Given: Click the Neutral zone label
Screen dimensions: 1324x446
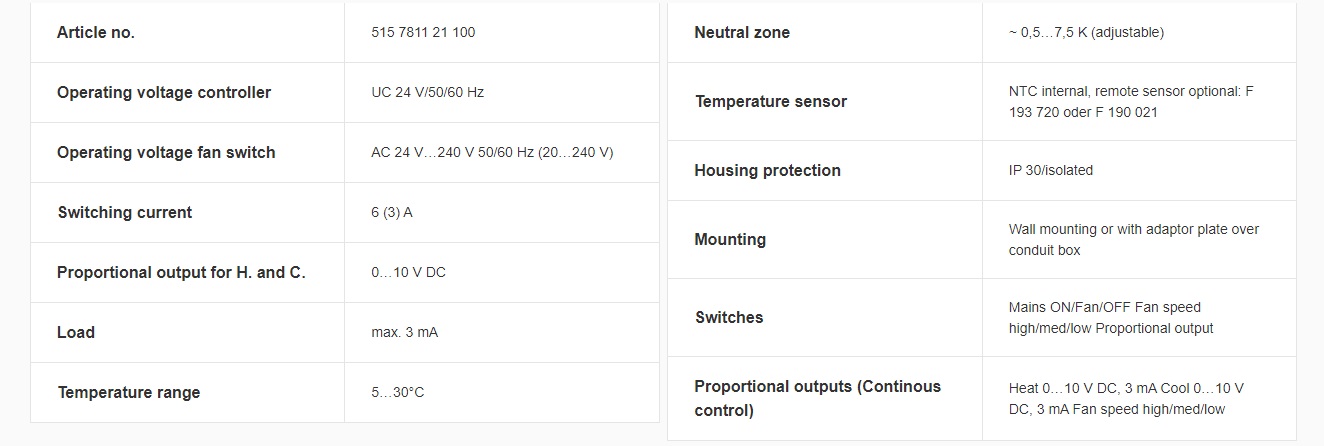Looking at the screenshot, I should [x=742, y=32].
